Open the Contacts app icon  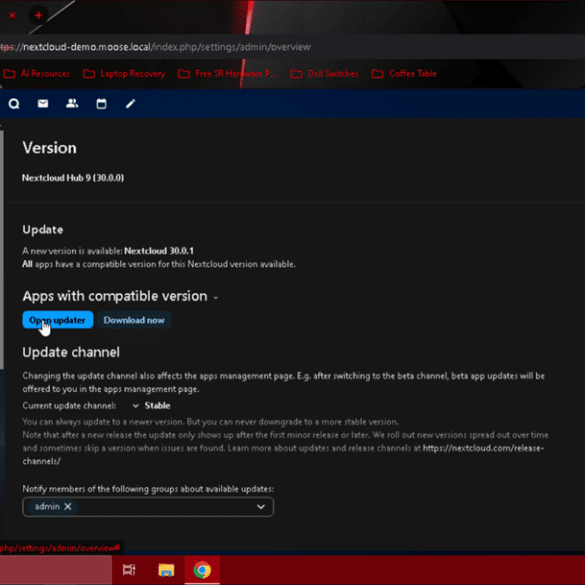[x=72, y=103]
